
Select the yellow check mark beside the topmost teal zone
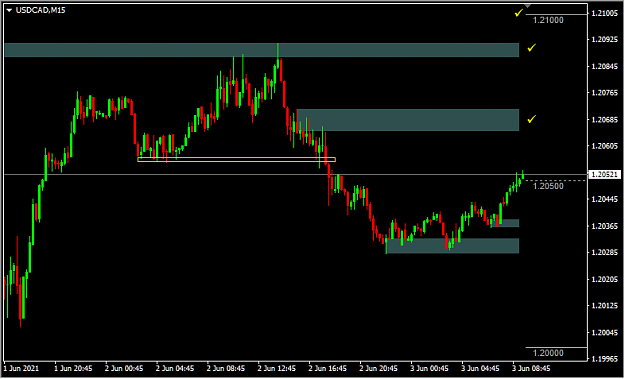click(x=532, y=48)
